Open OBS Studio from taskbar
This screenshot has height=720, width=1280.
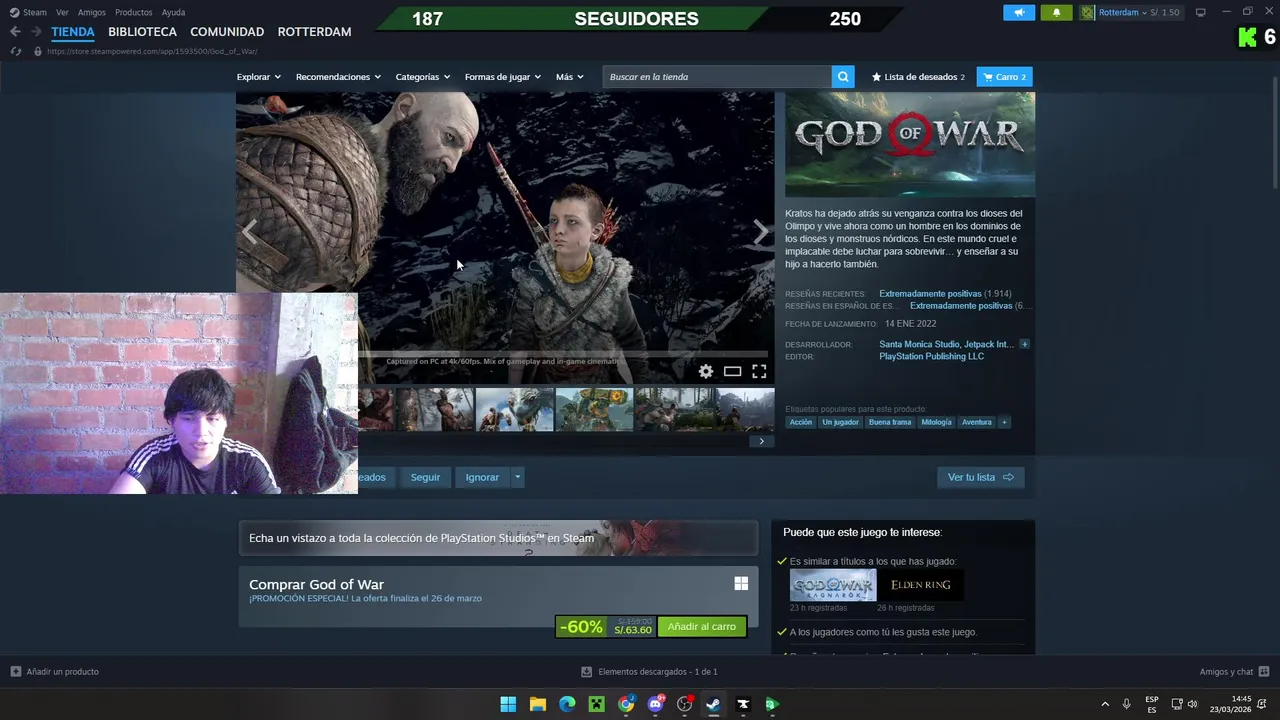[x=684, y=704]
